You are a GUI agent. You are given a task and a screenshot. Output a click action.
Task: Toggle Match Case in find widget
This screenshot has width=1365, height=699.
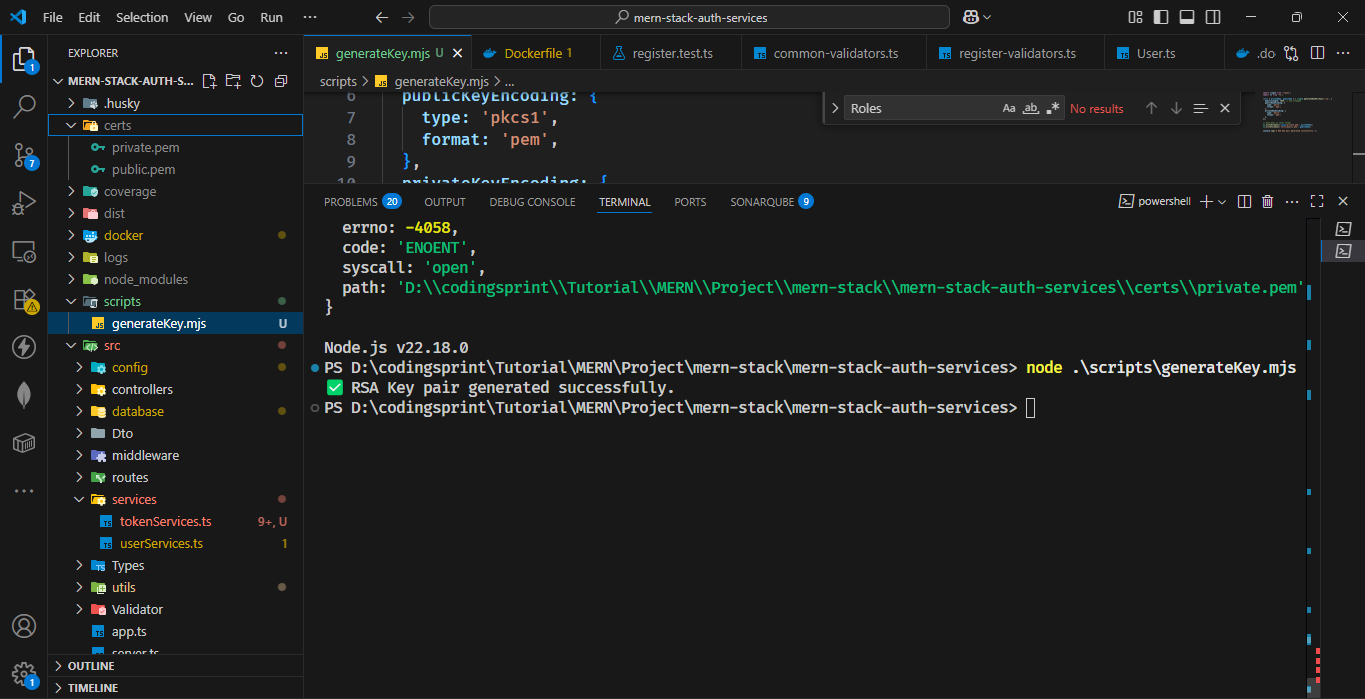[1009, 108]
